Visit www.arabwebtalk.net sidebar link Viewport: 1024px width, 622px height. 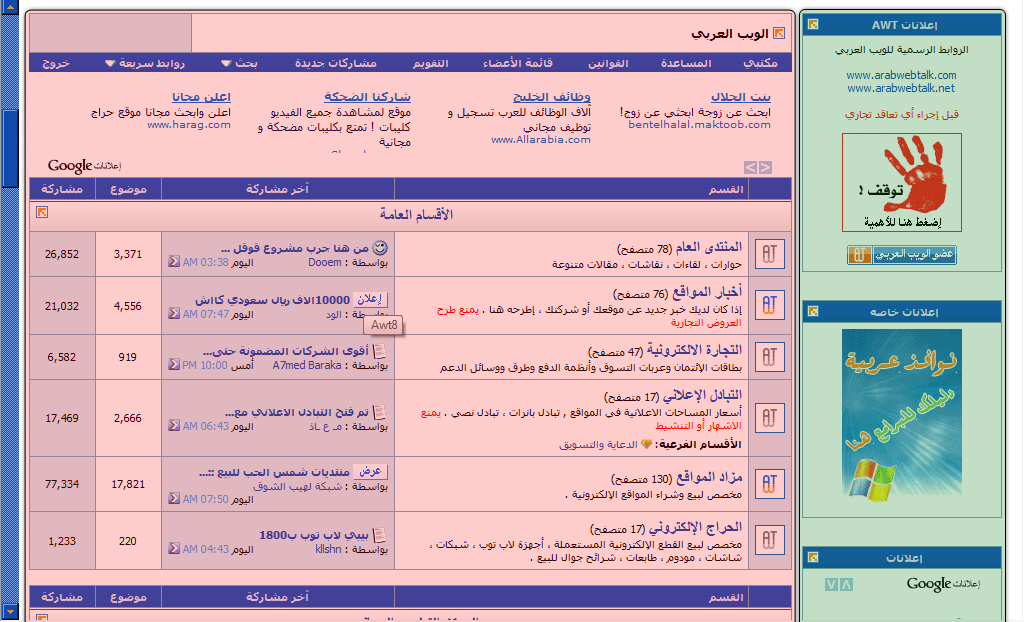tap(901, 88)
